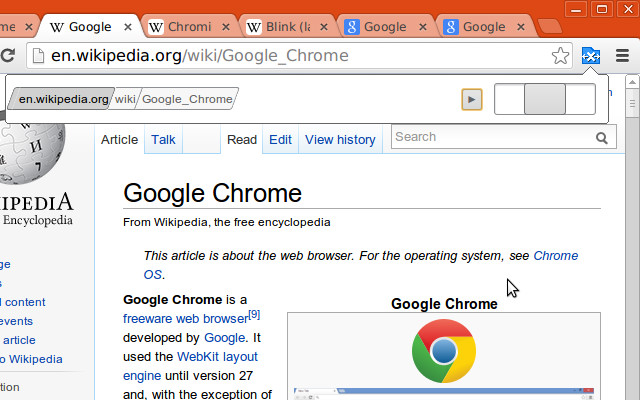This screenshot has height=400, width=640.
Task: Maximize the browser window
Action: 602,9
